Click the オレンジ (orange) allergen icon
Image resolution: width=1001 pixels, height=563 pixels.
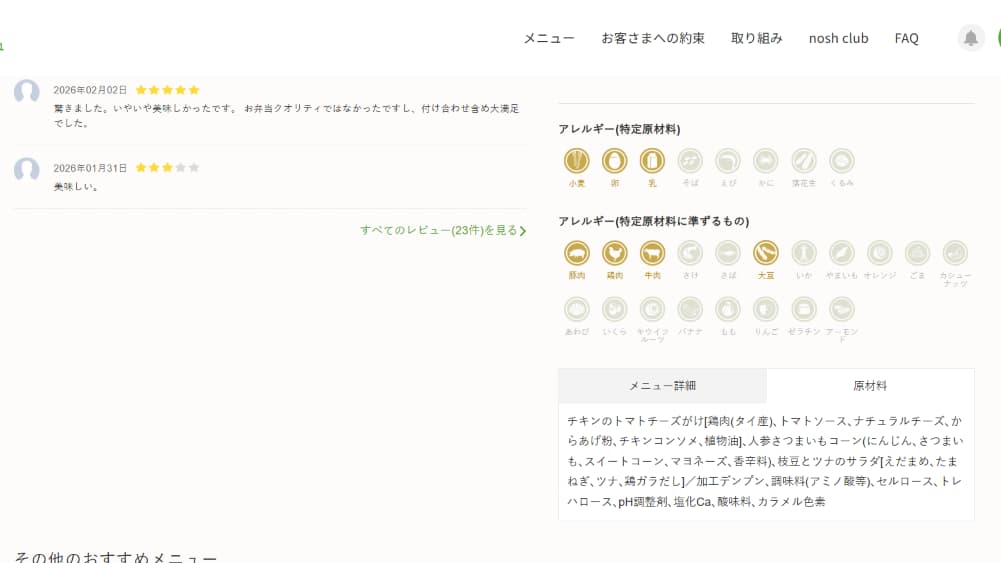pyautogui.click(x=879, y=253)
